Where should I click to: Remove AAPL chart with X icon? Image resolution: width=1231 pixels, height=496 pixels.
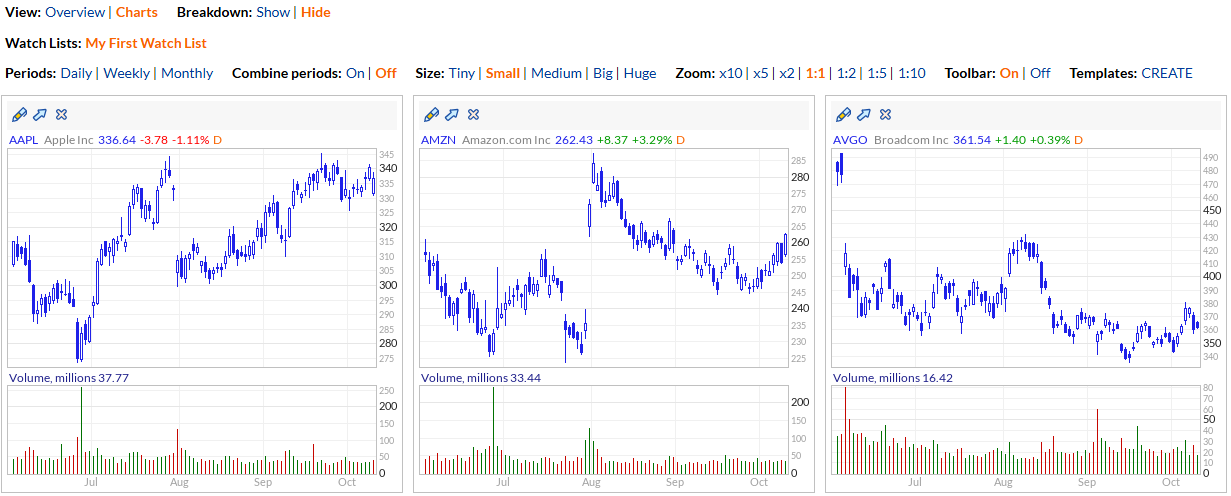(61, 114)
